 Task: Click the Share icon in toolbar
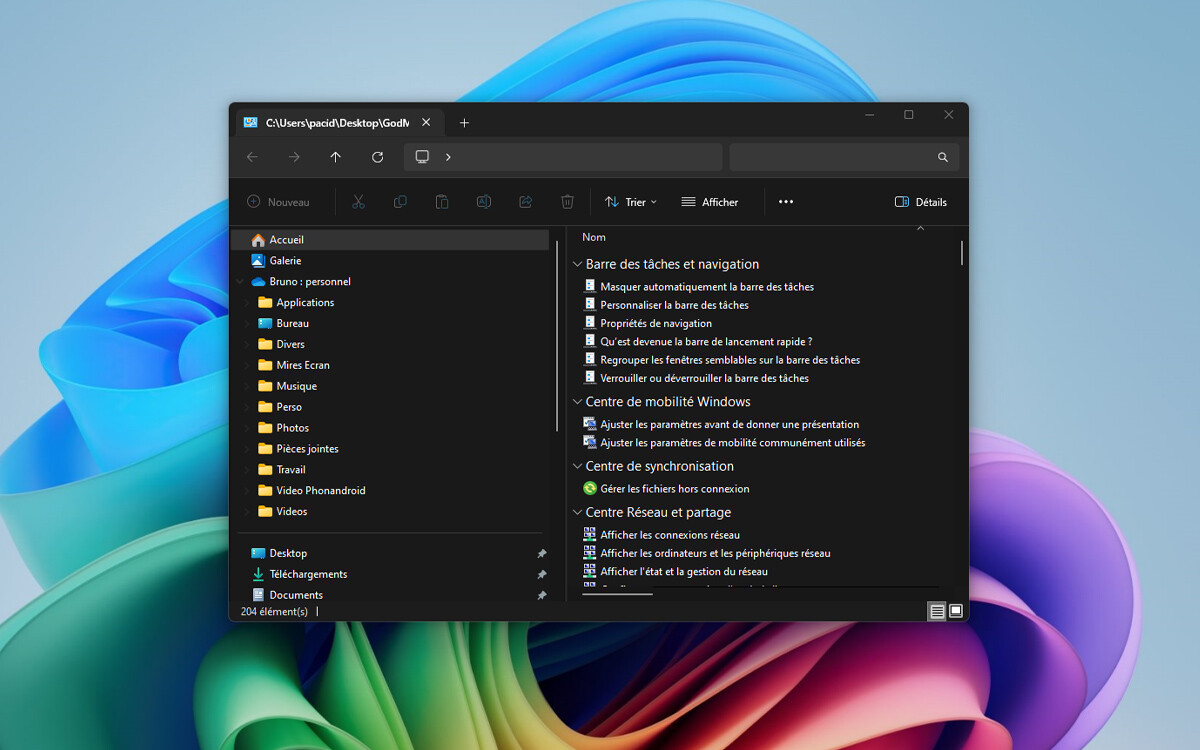pyautogui.click(x=525, y=202)
